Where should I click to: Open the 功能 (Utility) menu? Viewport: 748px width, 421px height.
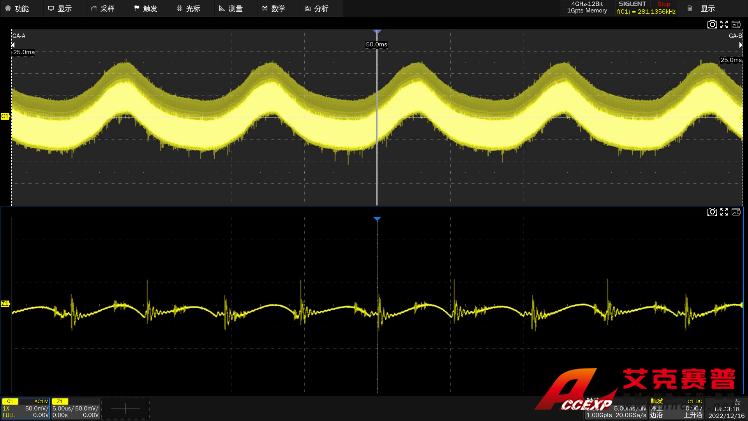pos(17,8)
